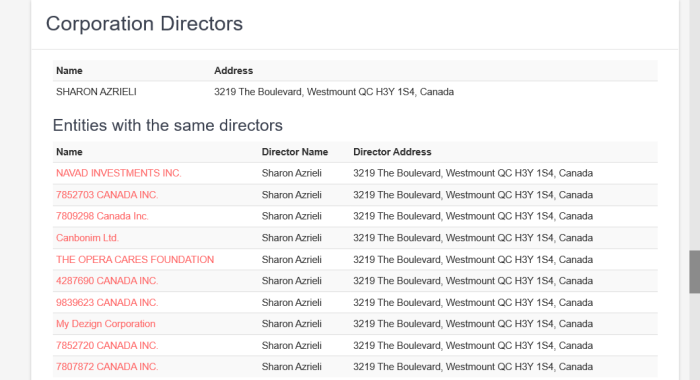Select director address in 7809298 Canada row
The image size is (700, 380).
[473, 216]
